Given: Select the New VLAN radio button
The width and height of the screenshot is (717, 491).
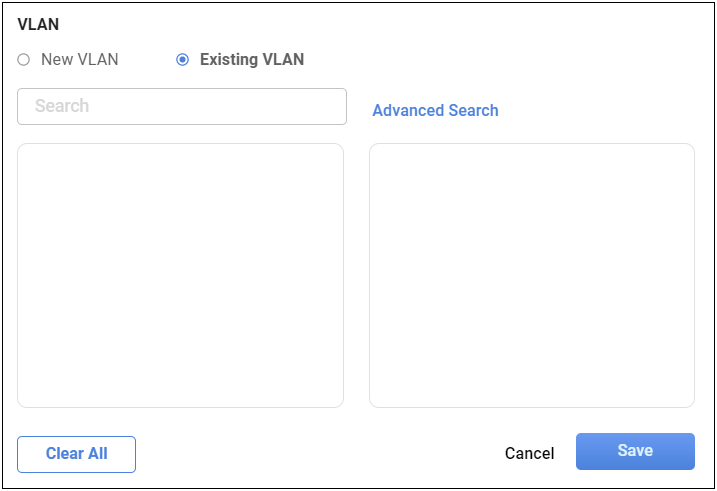Looking at the screenshot, I should [24, 60].
